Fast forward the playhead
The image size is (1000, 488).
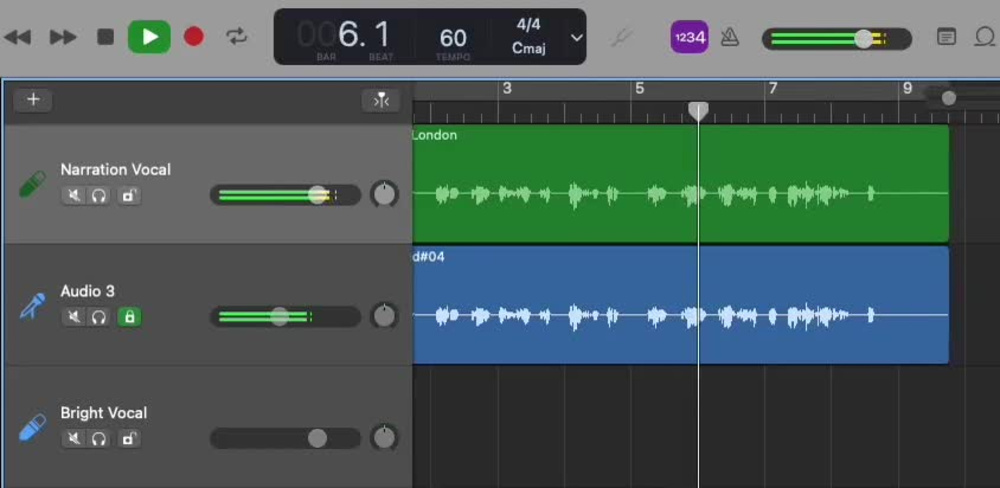click(63, 37)
